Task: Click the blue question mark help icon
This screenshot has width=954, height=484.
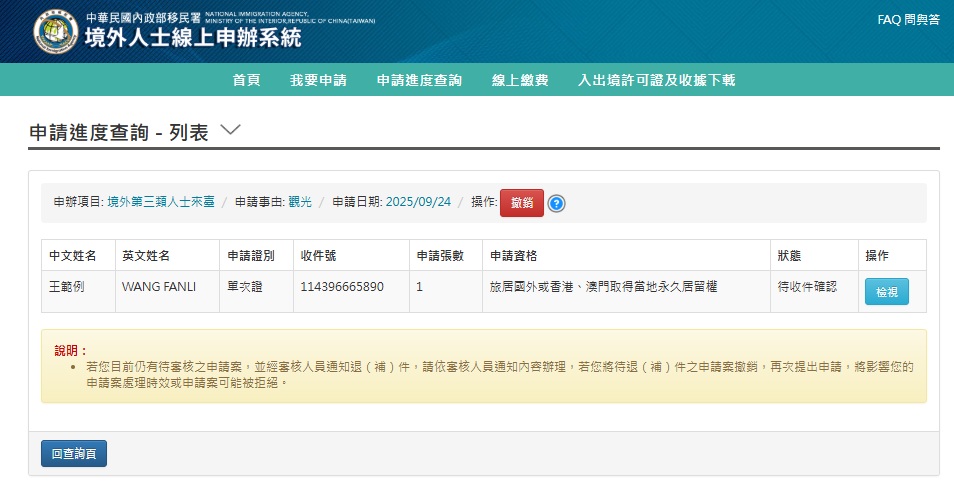Action: (557, 203)
